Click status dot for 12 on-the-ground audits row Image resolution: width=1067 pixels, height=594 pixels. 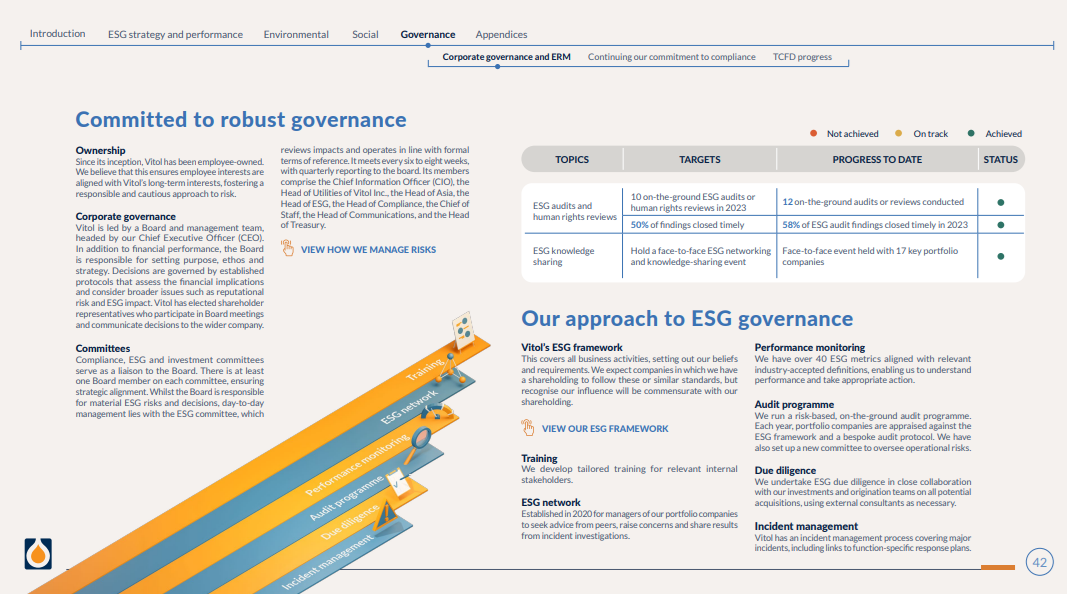tap(1000, 202)
